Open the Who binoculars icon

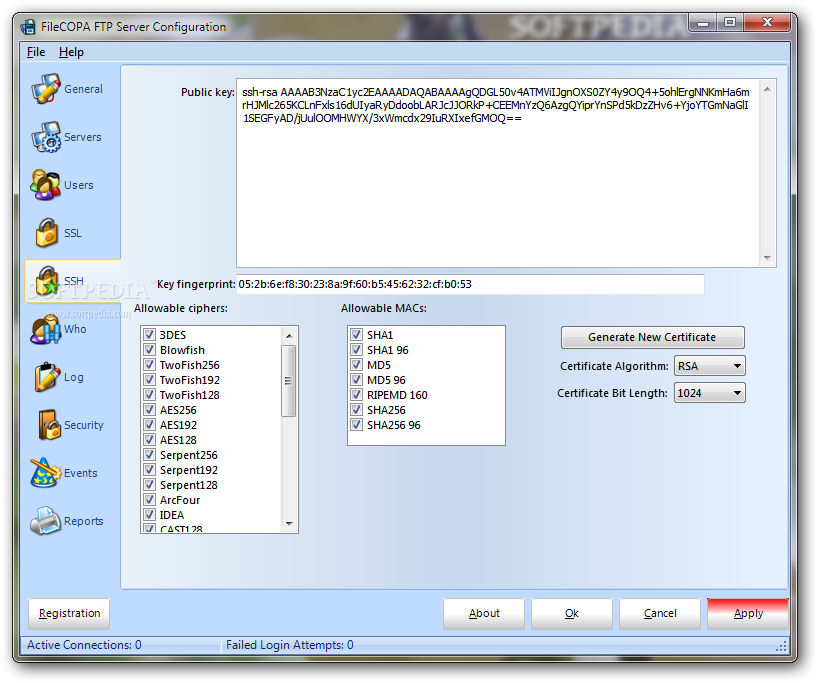pos(45,329)
